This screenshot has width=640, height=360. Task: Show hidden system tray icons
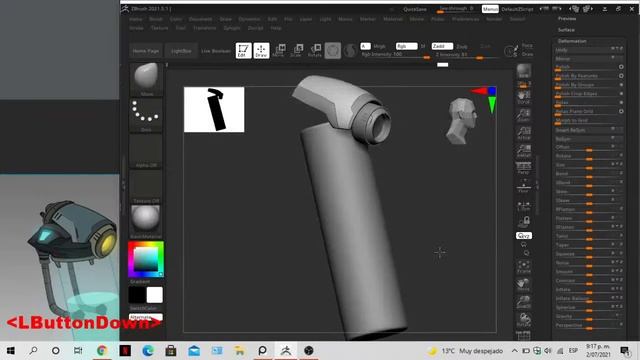(x=514, y=351)
